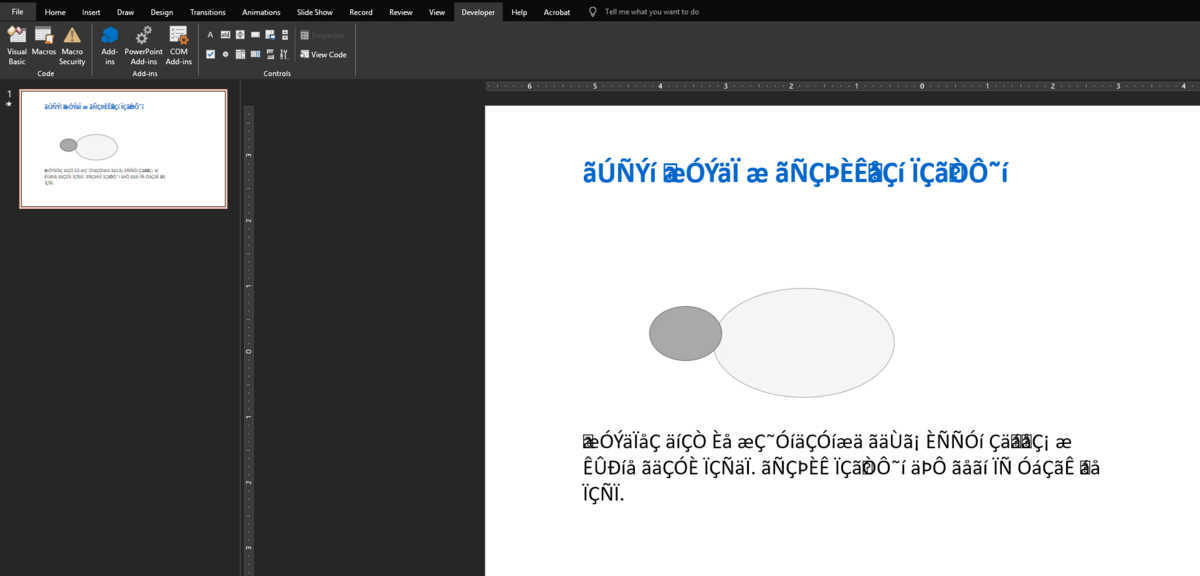Screen dimensions: 1200x576
Task: Open the More Controls tools icon
Action: click(x=284, y=54)
